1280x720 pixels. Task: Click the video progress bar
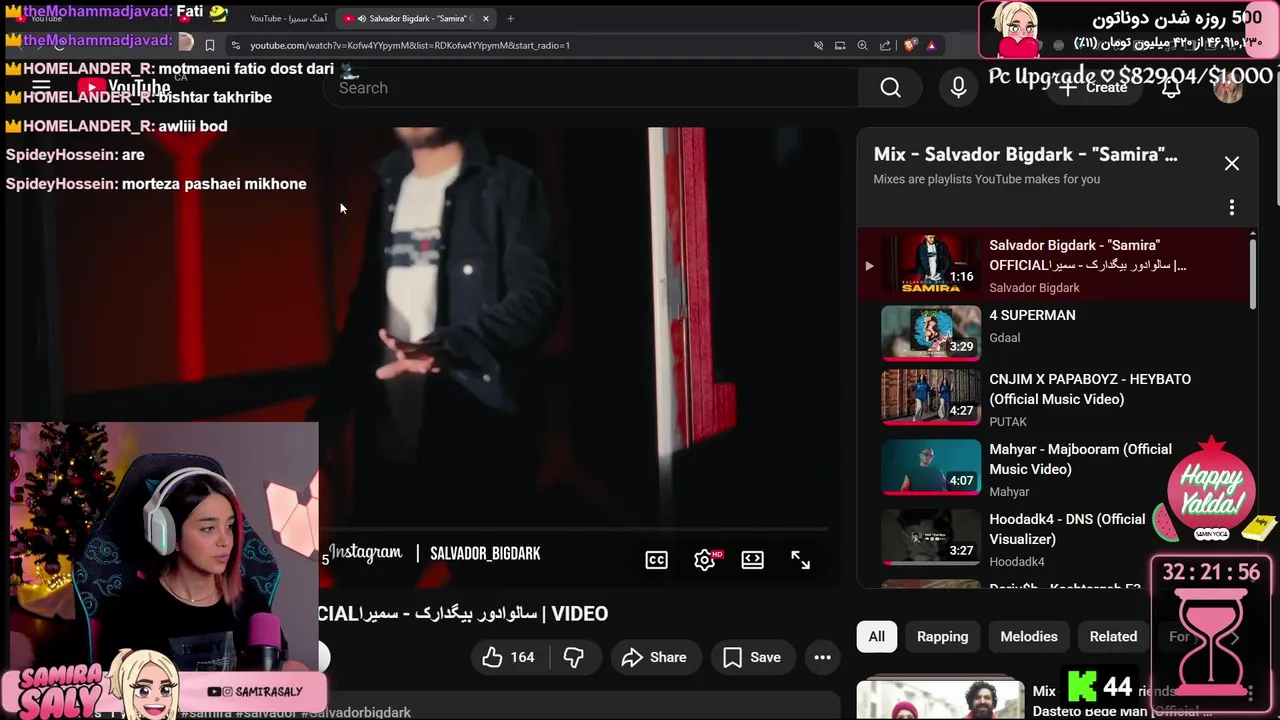575,528
